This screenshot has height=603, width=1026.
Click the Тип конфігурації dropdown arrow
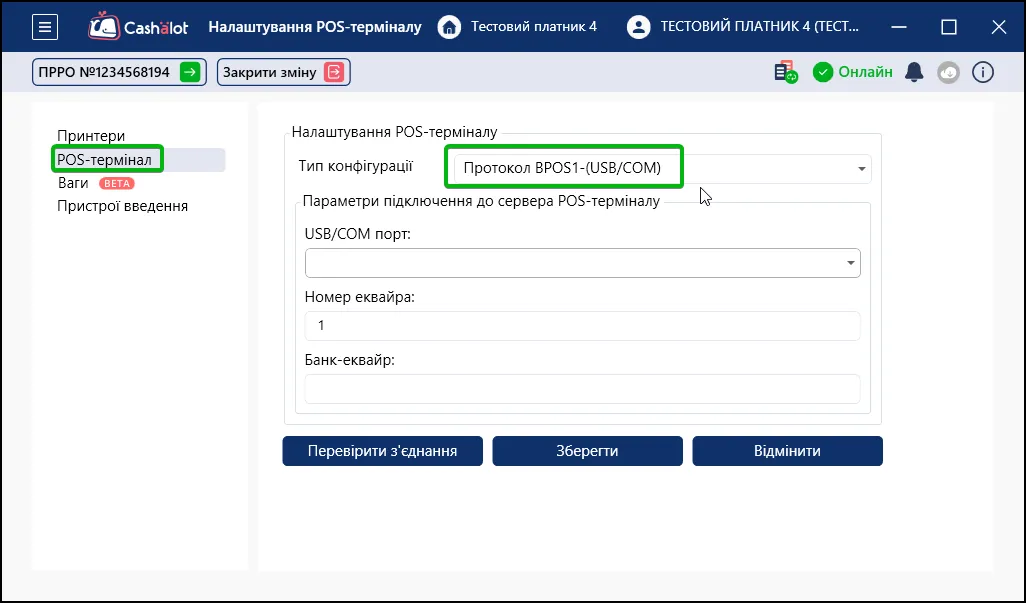click(861, 169)
